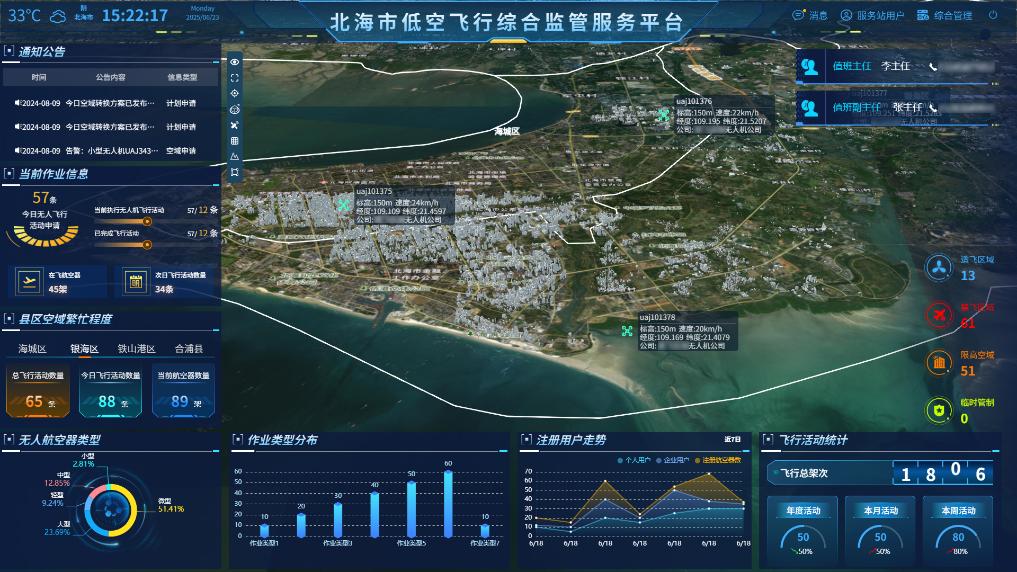
Task: Click the grid icon in map toolbar
Action: coord(234,141)
